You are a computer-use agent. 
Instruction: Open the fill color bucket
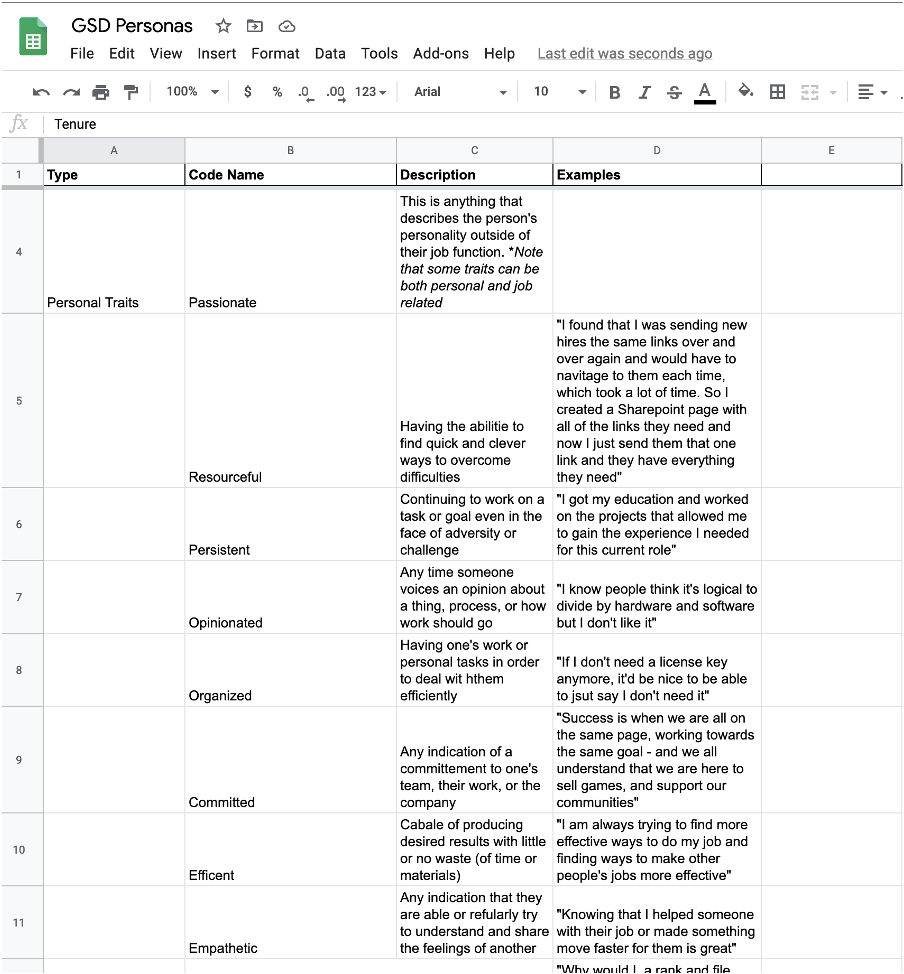coord(746,92)
